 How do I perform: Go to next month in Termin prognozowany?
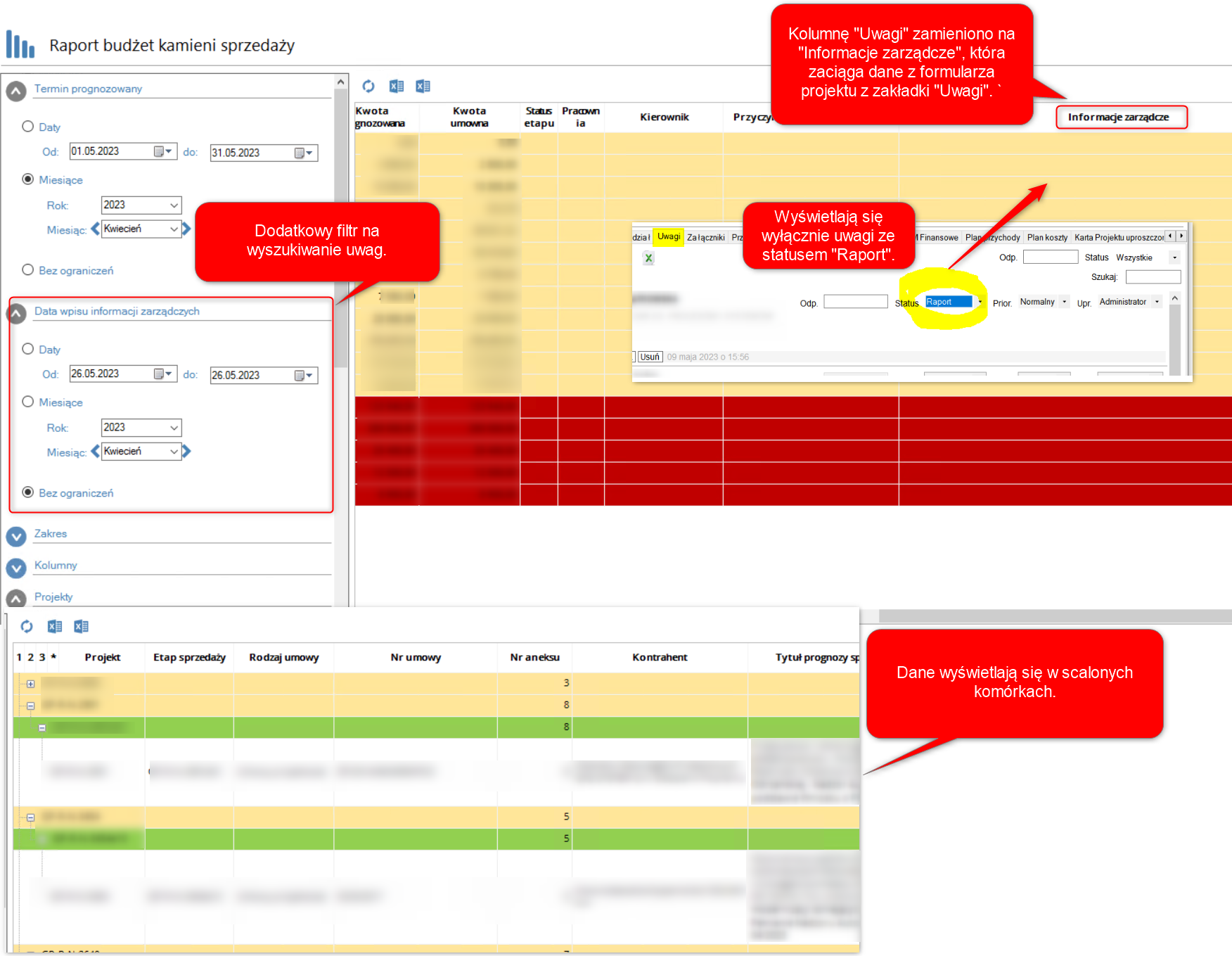tap(186, 229)
